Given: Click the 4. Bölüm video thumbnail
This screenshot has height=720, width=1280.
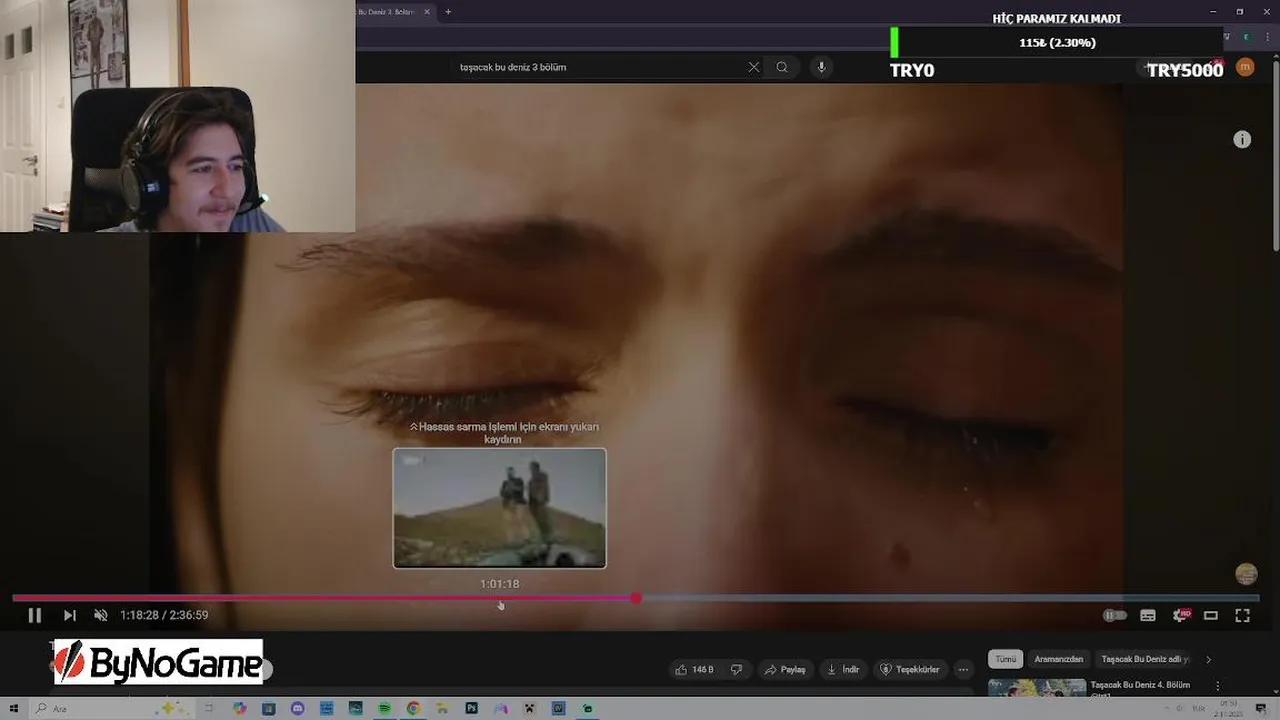Looking at the screenshot, I should (1037, 688).
